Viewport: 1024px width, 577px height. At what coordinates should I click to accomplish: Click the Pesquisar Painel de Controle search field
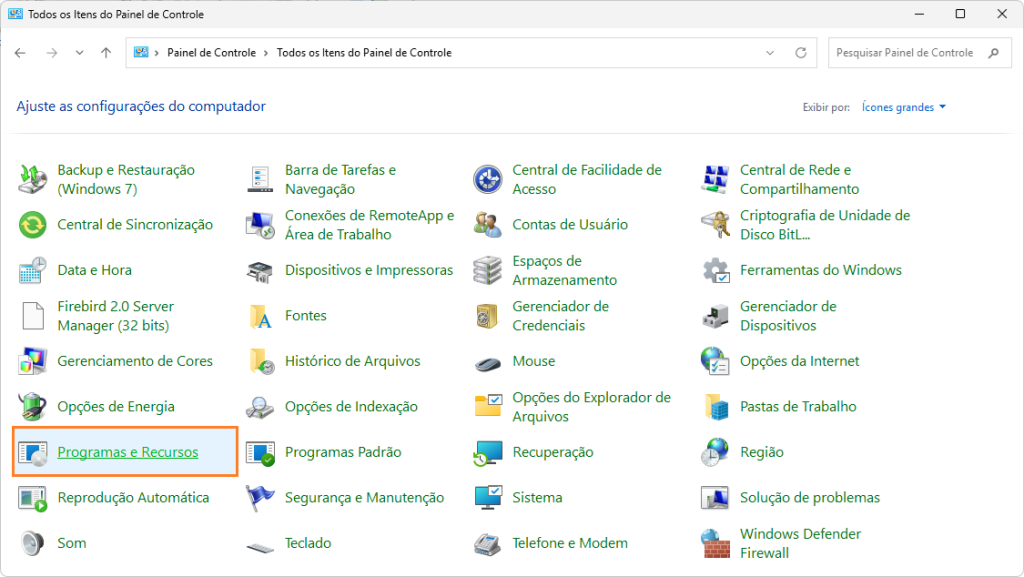pyautogui.click(x=908, y=53)
